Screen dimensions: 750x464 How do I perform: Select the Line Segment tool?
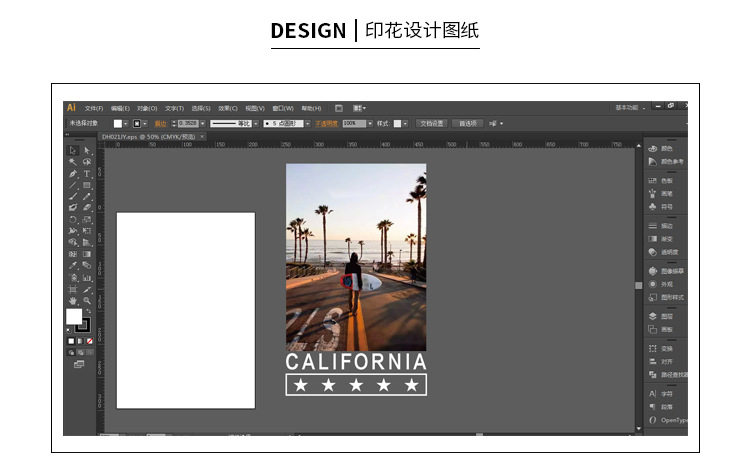pyautogui.click(x=73, y=185)
